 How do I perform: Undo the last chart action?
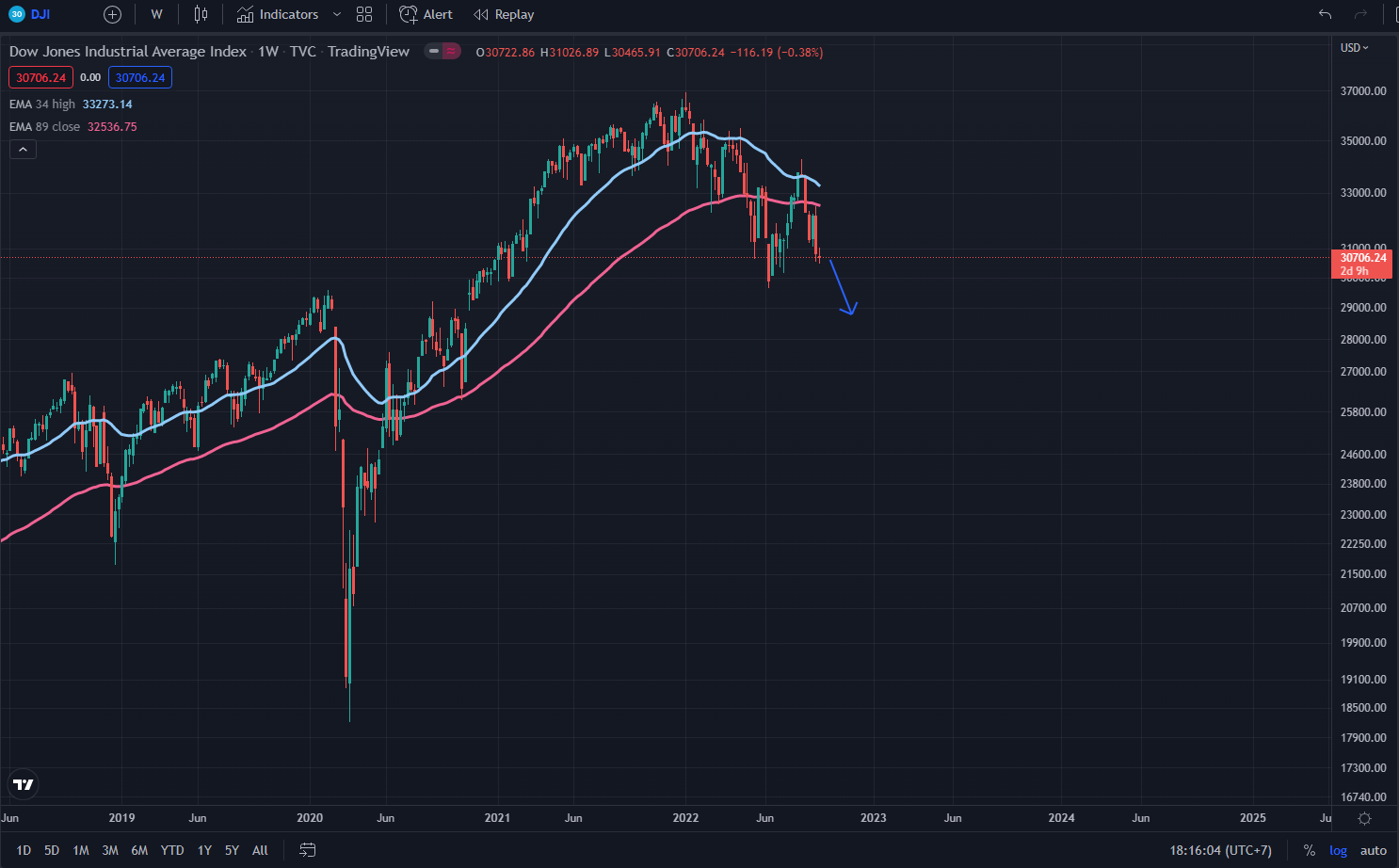click(x=1325, y=14)
